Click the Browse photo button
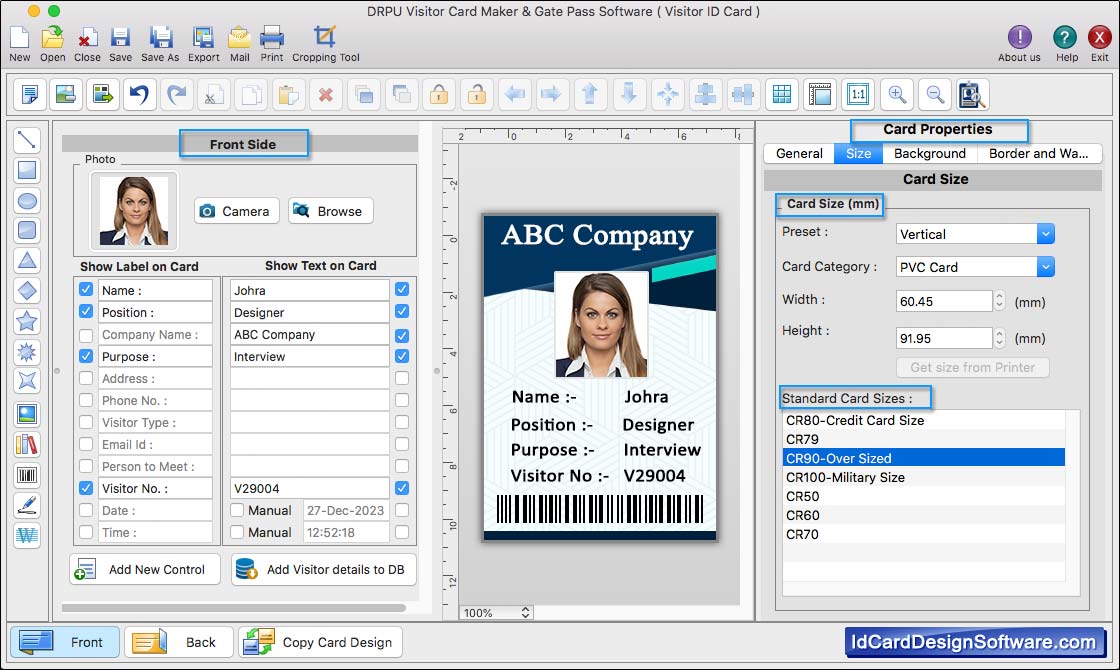 (331, 211)
